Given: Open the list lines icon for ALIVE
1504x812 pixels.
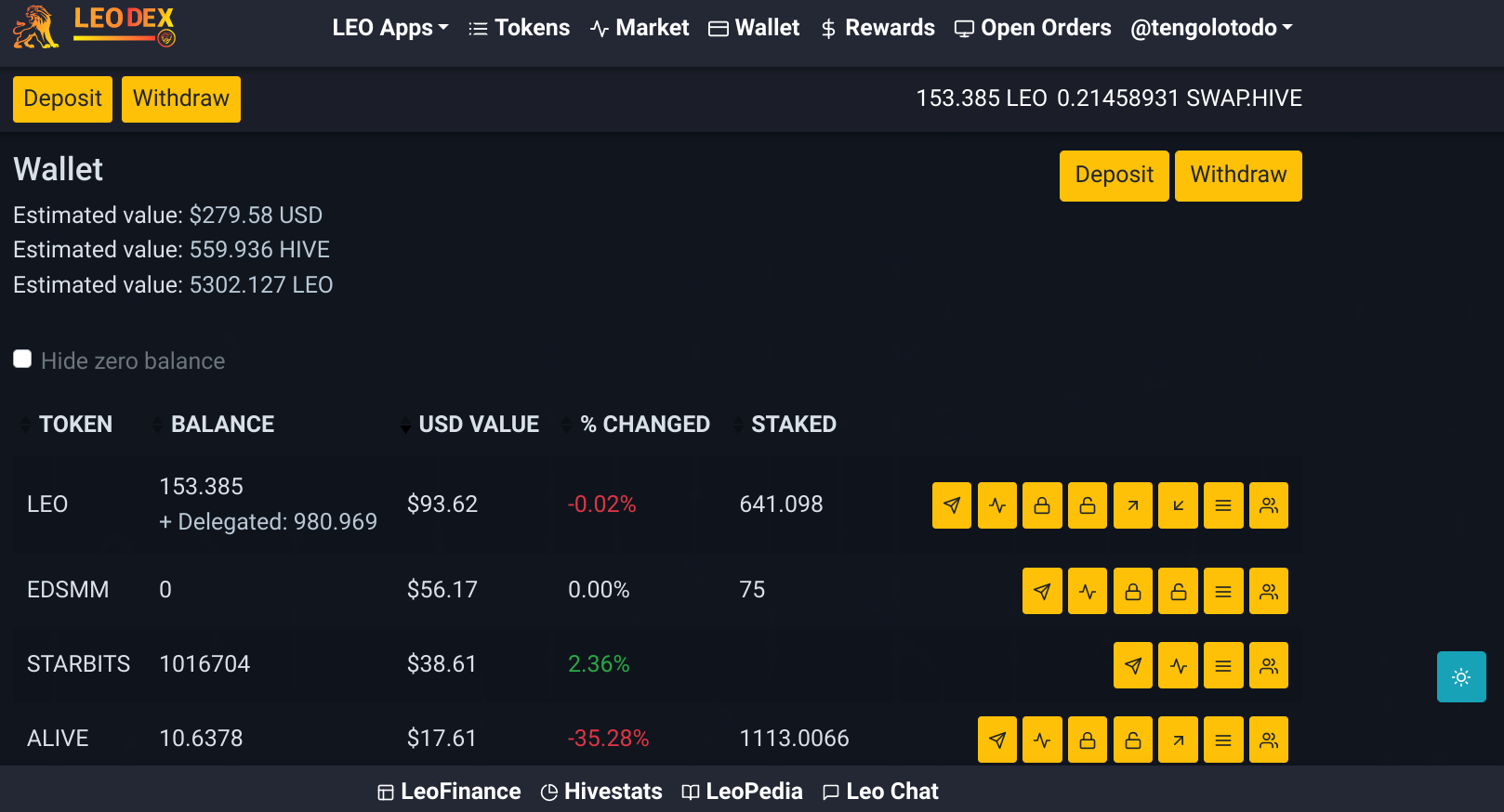Looking at the screenshot, I should click(x=1223, y=740).
